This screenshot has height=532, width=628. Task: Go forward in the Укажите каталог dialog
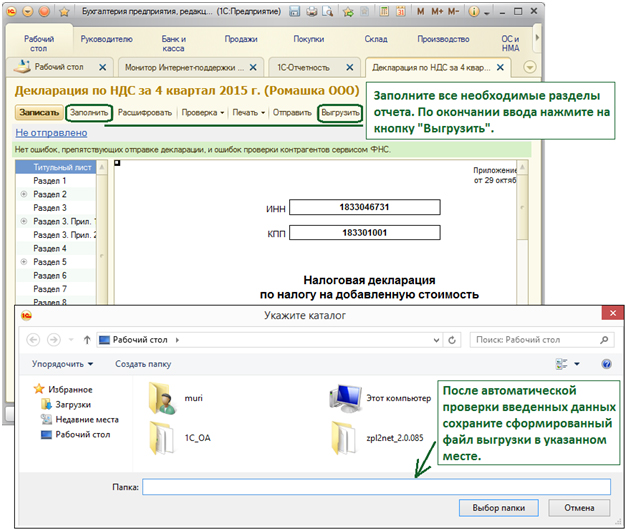[54, 340]
